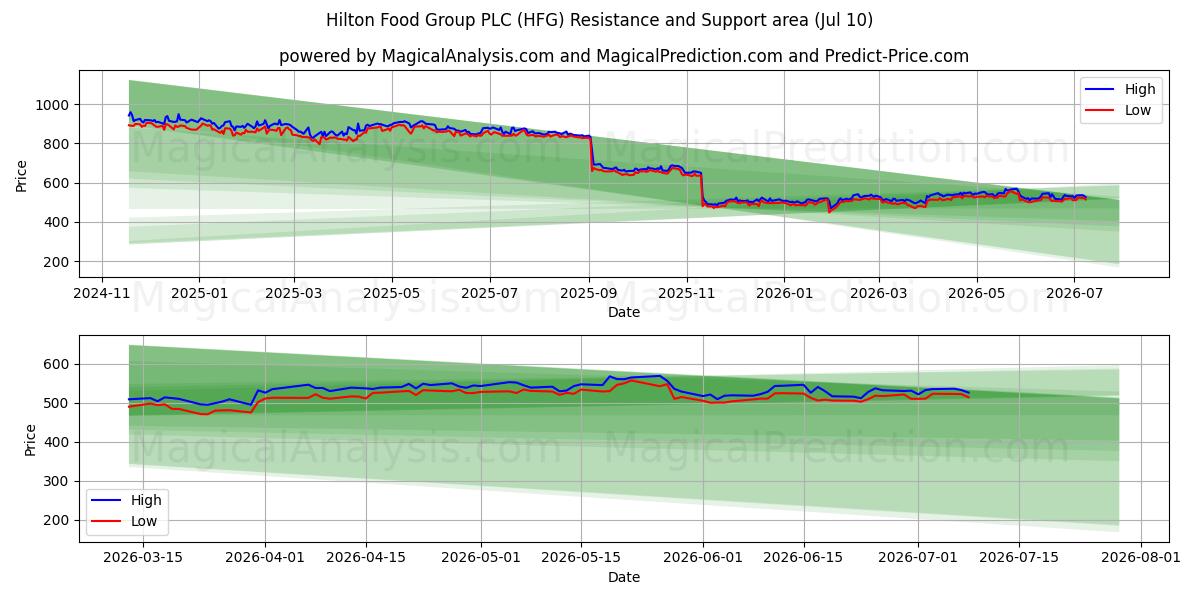Viewport: 1200px width, 600px height.
Task: Click the bottom chart x-axis date "2026-07-15"
Action: click(1018, 559)
